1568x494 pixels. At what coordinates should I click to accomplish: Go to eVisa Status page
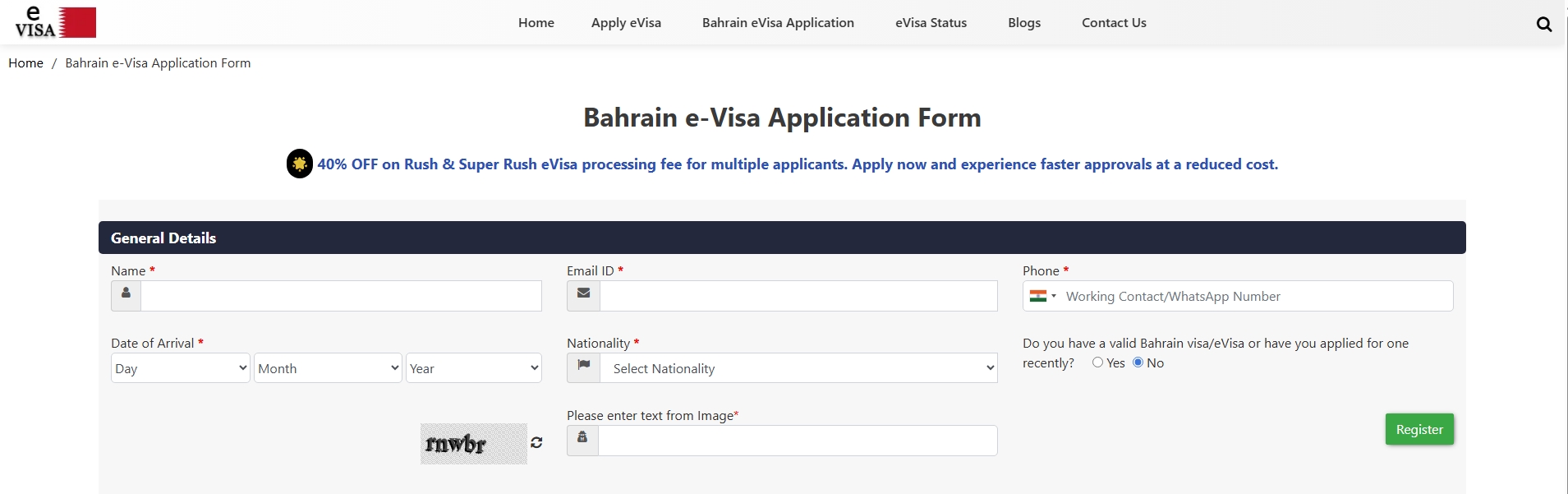931,23
